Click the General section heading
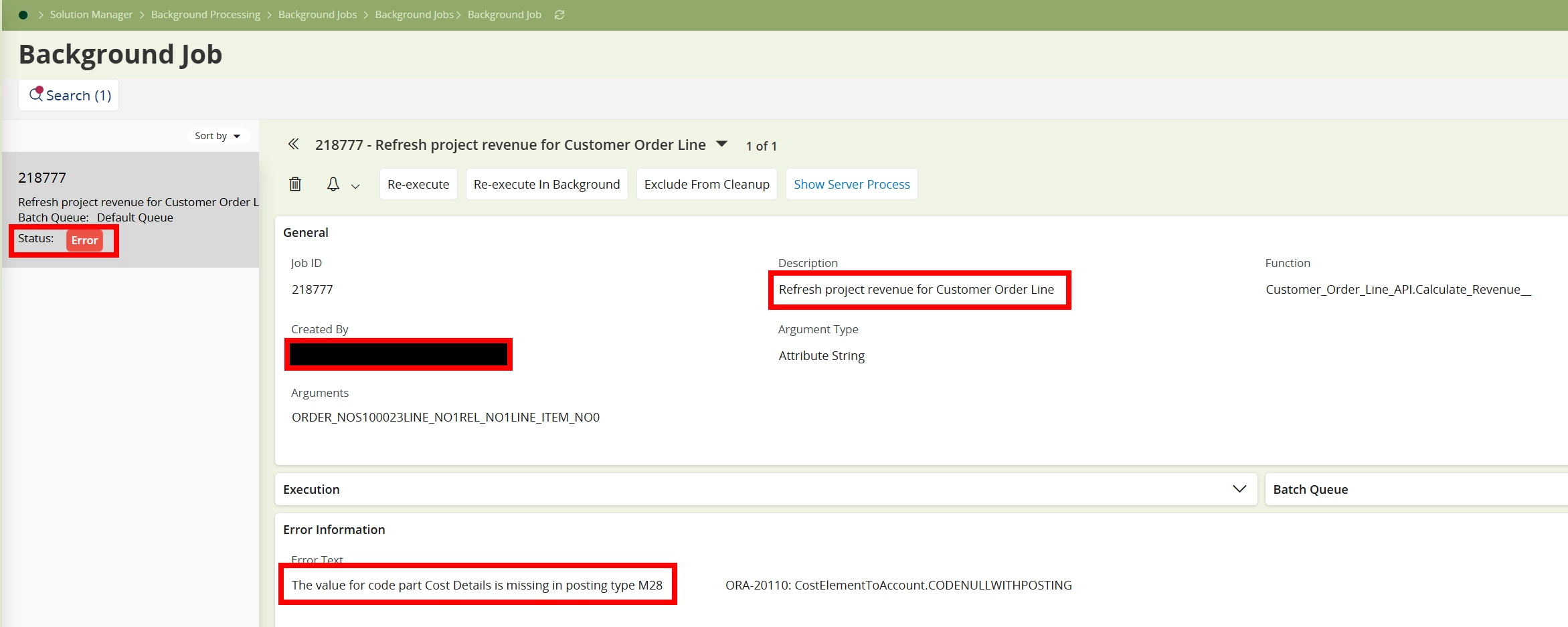 [306, 232]
